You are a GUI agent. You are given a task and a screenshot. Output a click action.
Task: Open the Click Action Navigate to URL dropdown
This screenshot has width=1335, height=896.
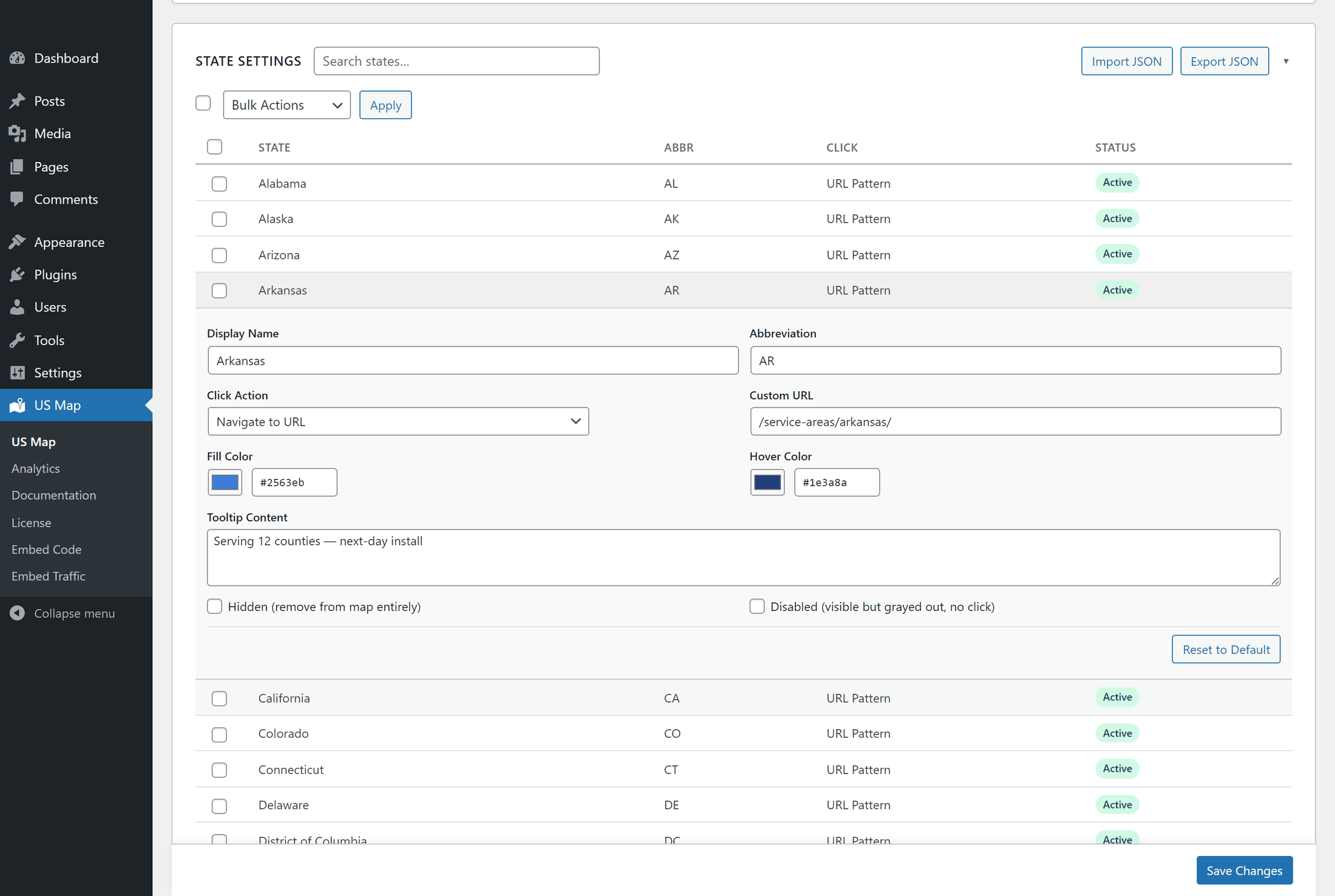click(x=398, y=422)
